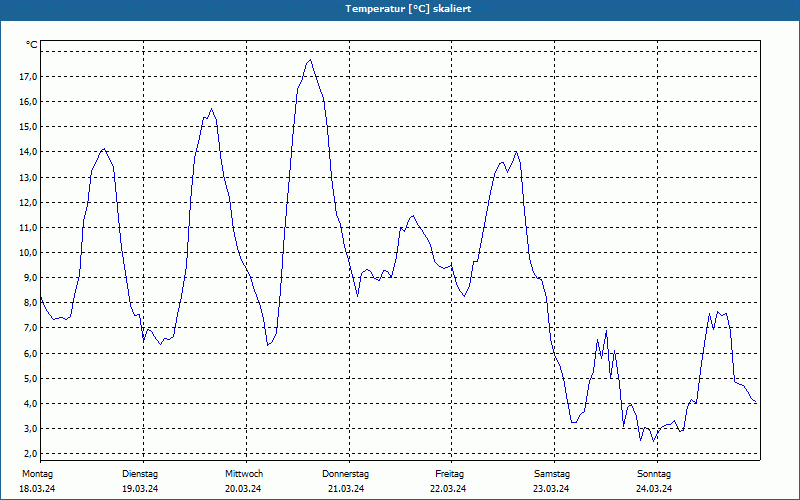Image resolution: width=800 pixels, height=500 pixels.
Task: Click the 5,0 axis value
Action: coord(30,379)
